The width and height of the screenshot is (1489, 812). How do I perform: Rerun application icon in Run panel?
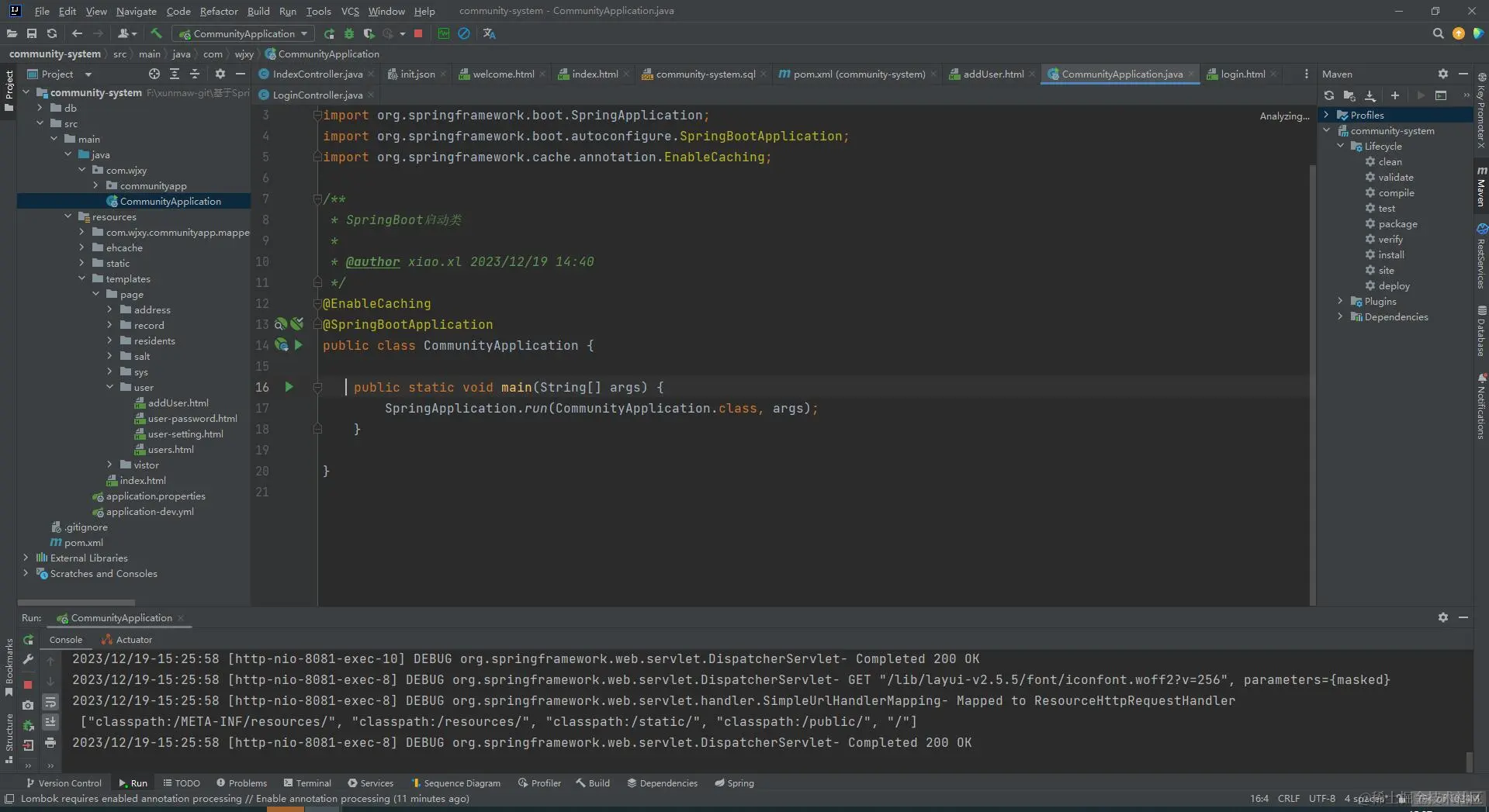pos(28,640)
